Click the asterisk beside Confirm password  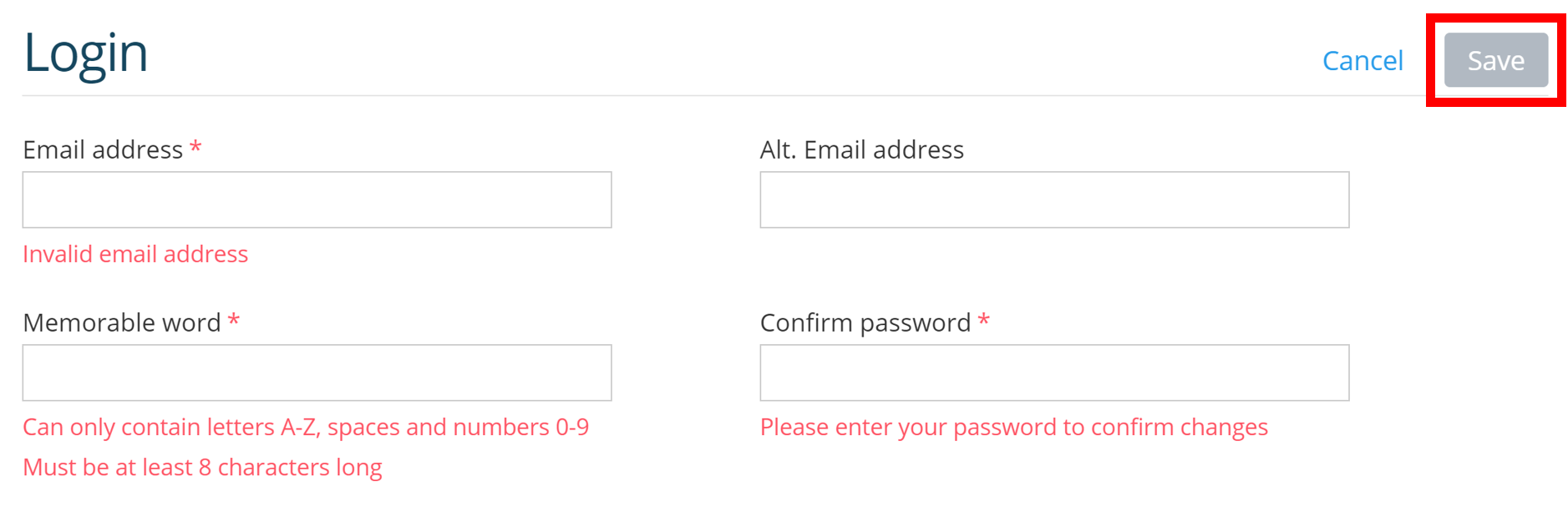point(984,322)
